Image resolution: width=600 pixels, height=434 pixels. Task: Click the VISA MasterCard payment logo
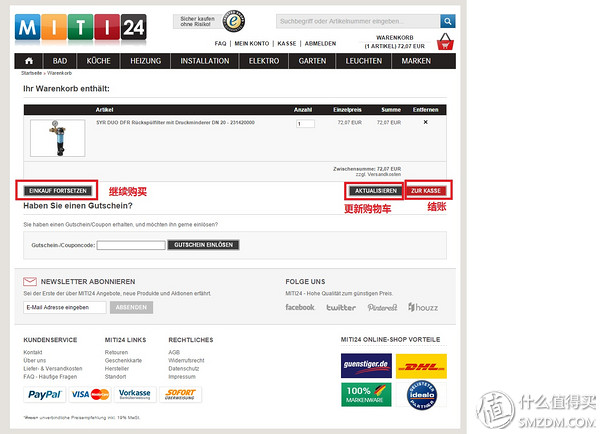tap(90, 394)
